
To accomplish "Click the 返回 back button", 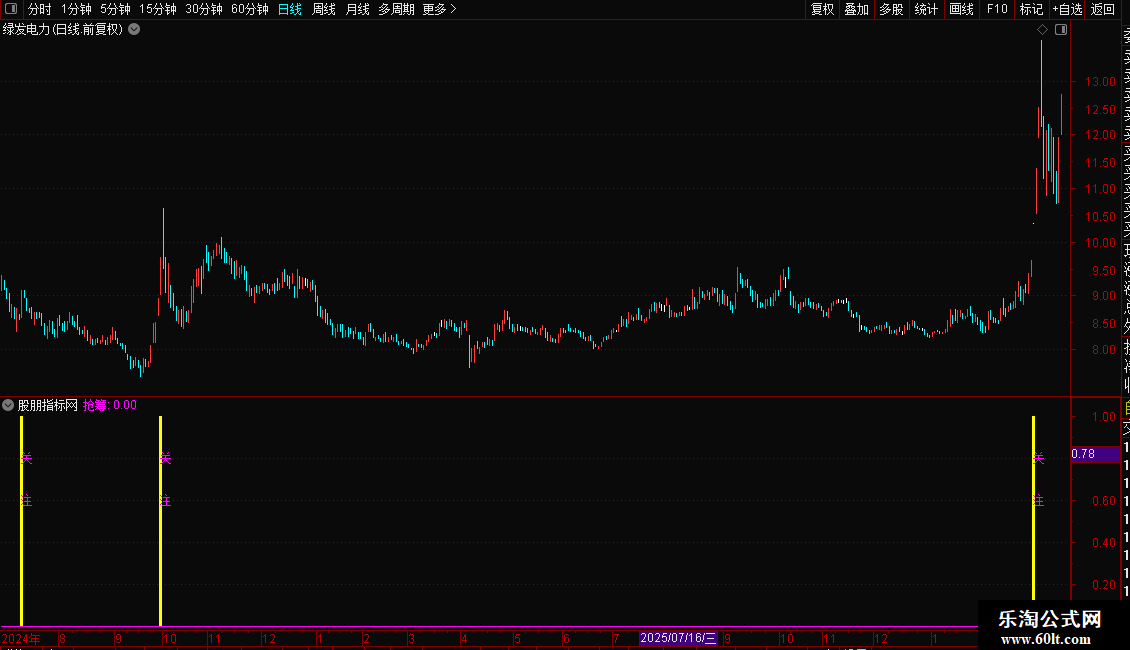I will pyautogui.click(x=1103, y=9).
